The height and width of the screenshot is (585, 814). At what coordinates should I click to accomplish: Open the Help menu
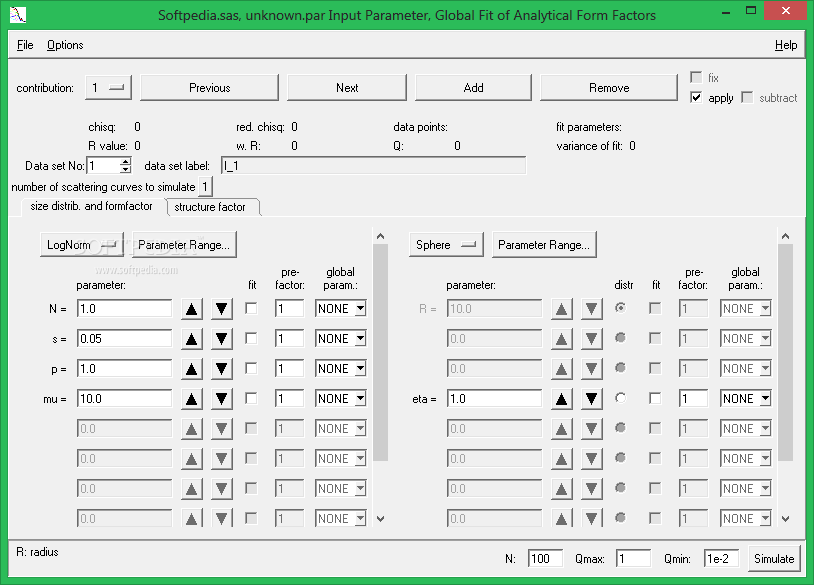[x=786, y=45]
